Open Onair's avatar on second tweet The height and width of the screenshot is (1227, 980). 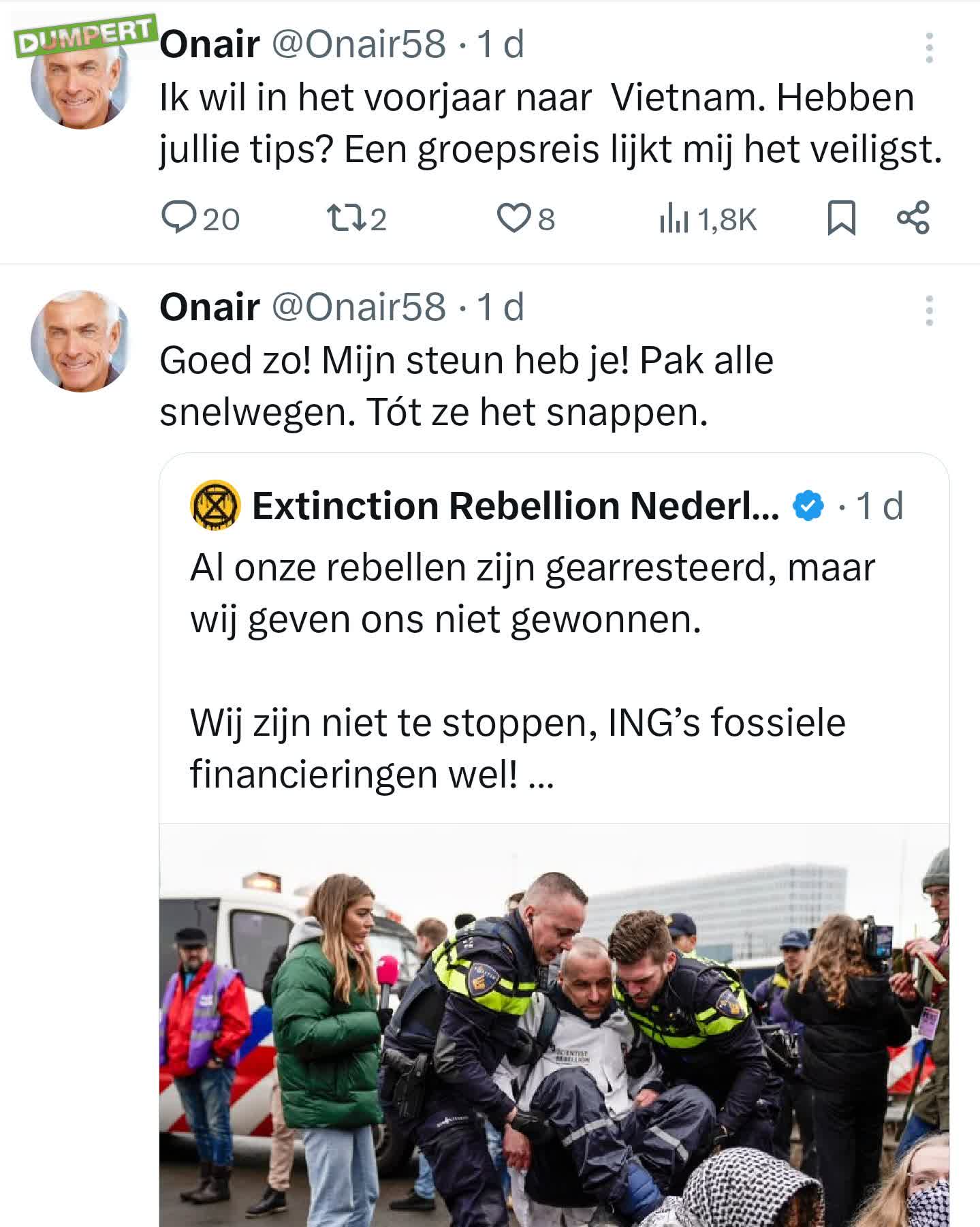pyautogui.click(x=80, y=341)
